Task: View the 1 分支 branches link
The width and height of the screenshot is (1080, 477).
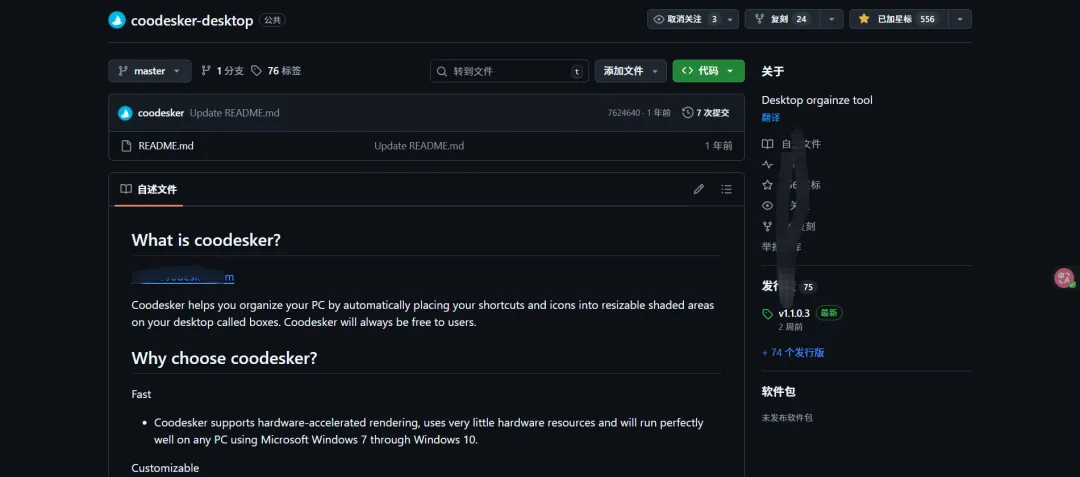Action: coord(222,71)
